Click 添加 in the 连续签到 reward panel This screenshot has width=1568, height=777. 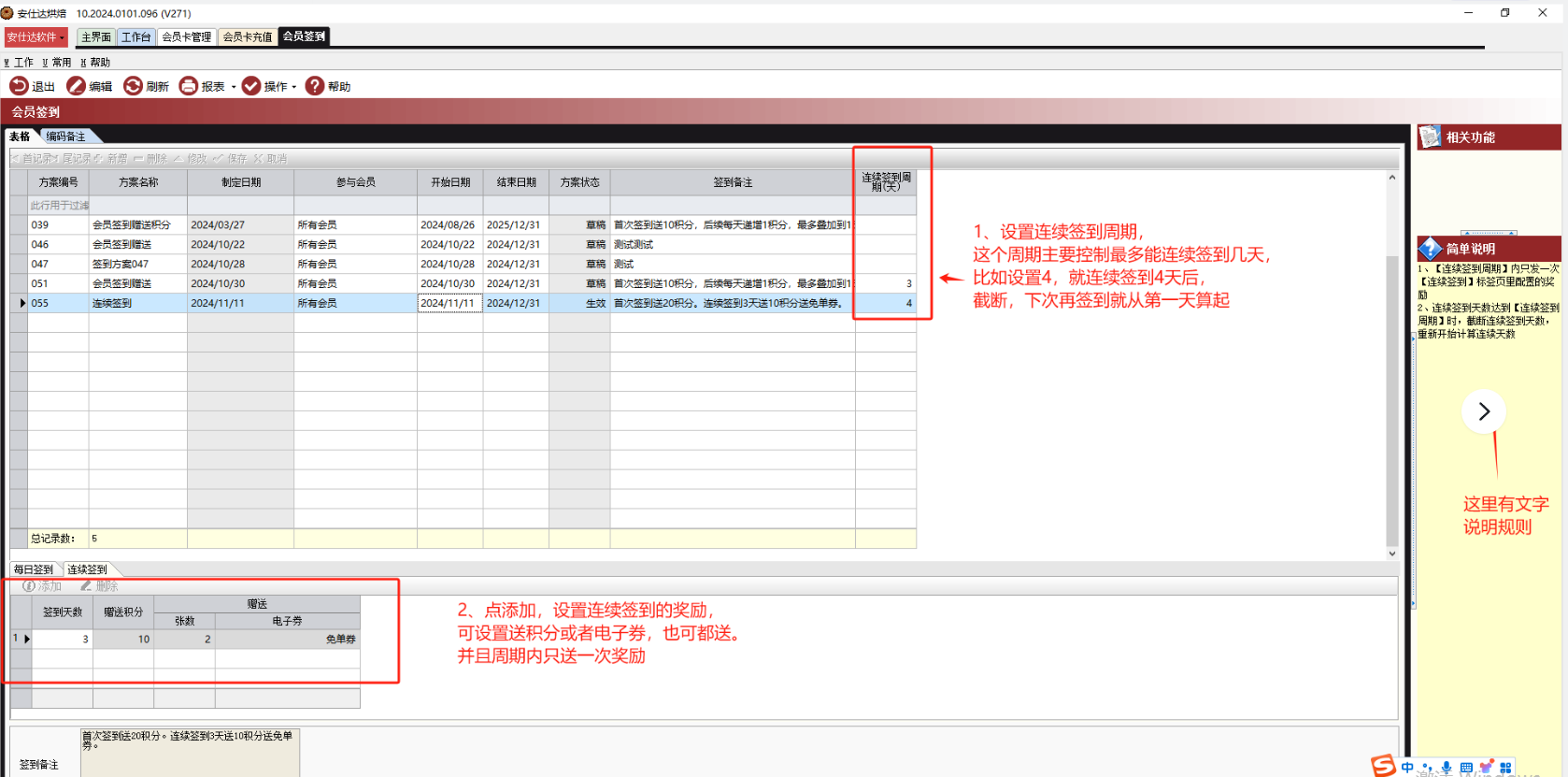click(x=42, y=586)
